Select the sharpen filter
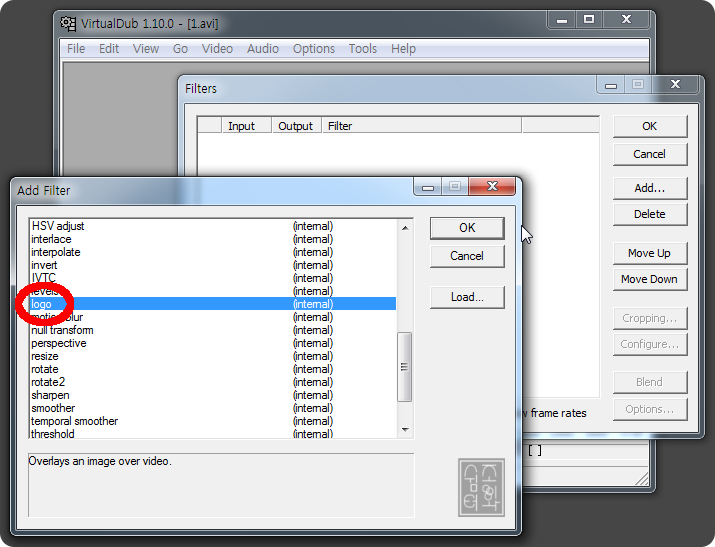Screen dimensions: 715x547 (213, 395)
